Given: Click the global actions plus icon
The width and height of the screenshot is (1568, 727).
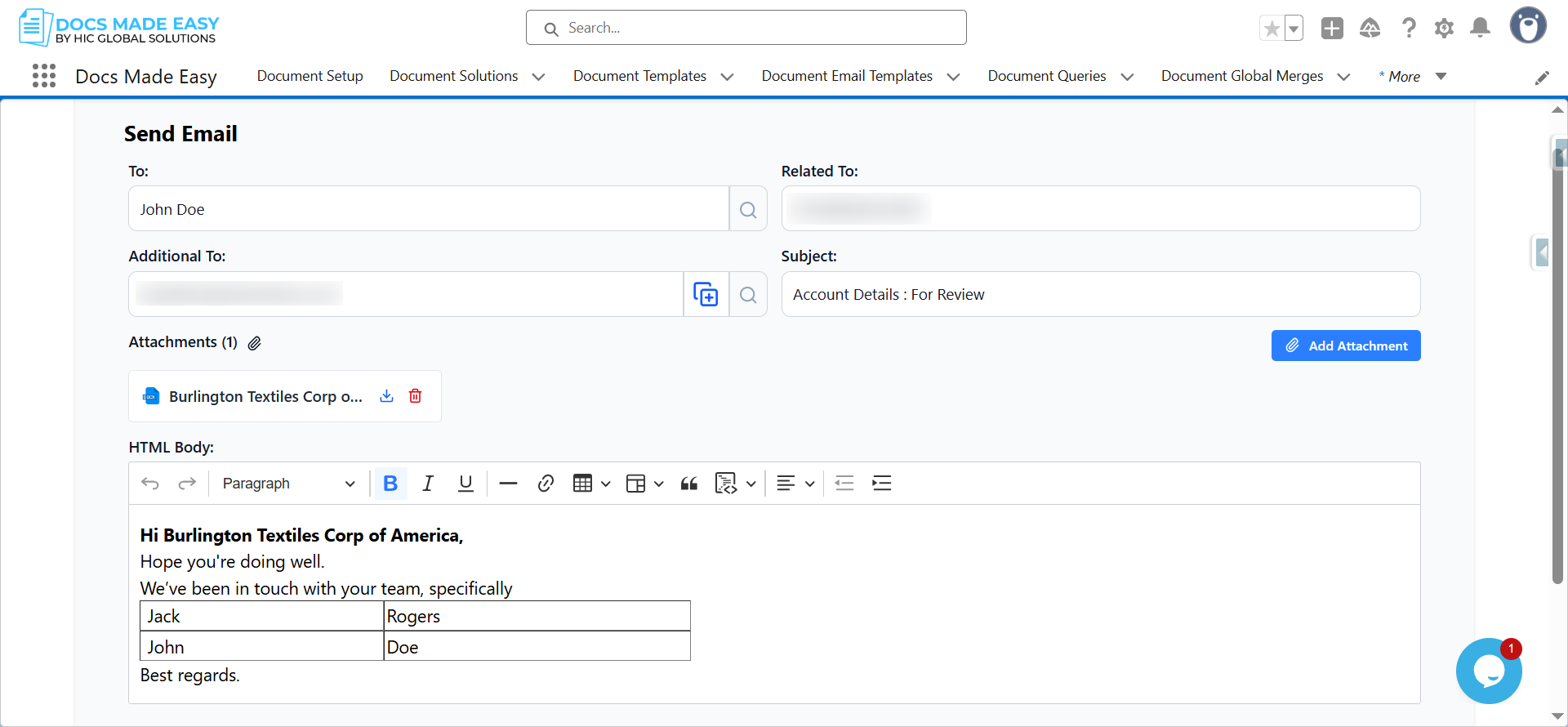Looking at the screenshot, I should tap(1332, 29).
